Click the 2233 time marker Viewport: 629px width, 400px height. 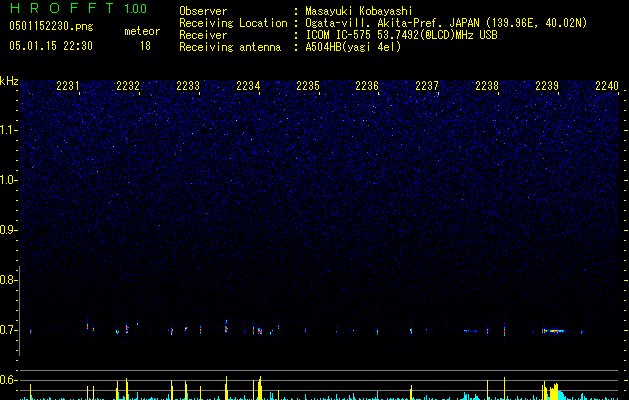pyautogui.click(x=188, y=86)
